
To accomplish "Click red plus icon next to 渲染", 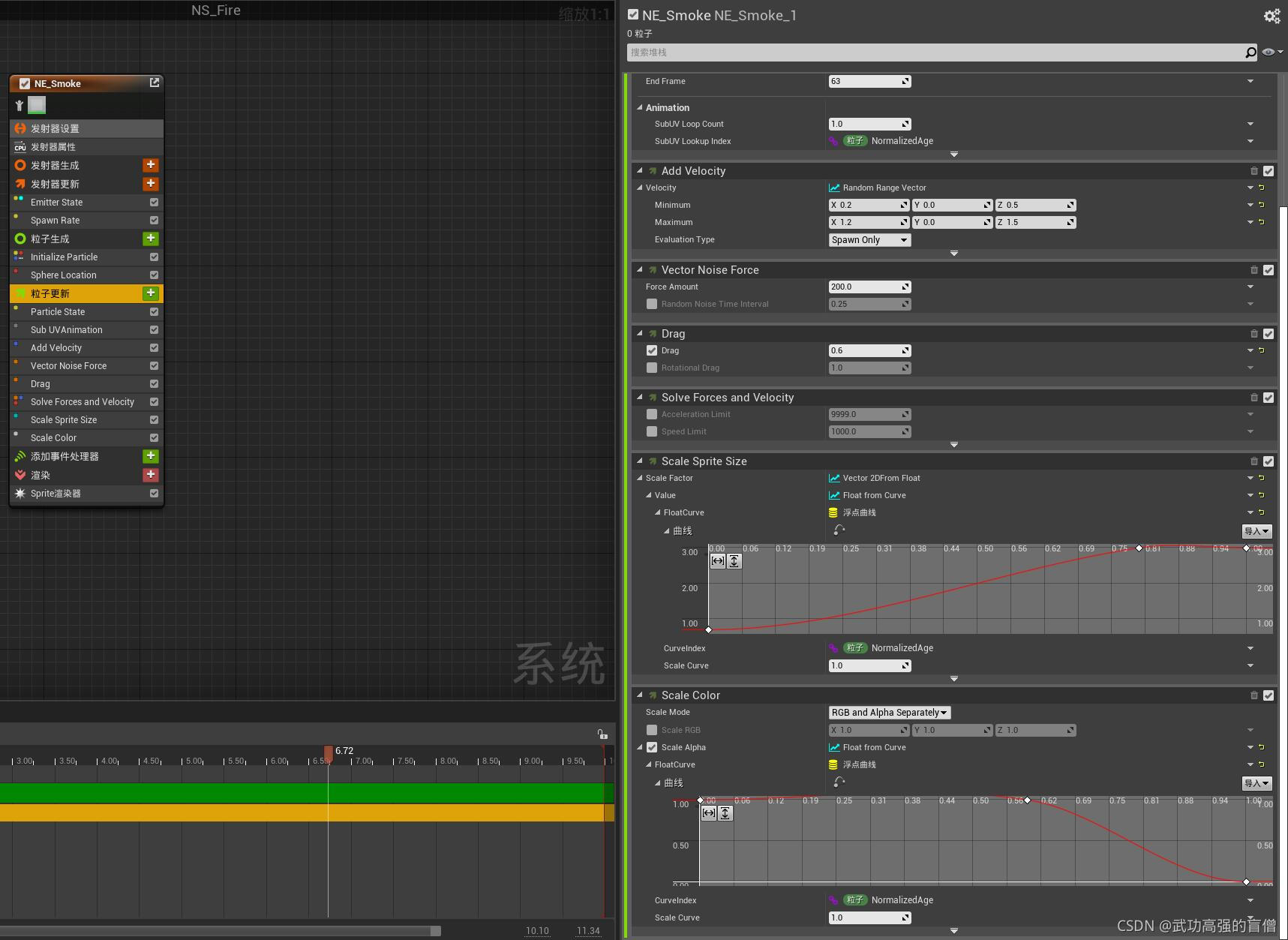I will click(151, 475).
